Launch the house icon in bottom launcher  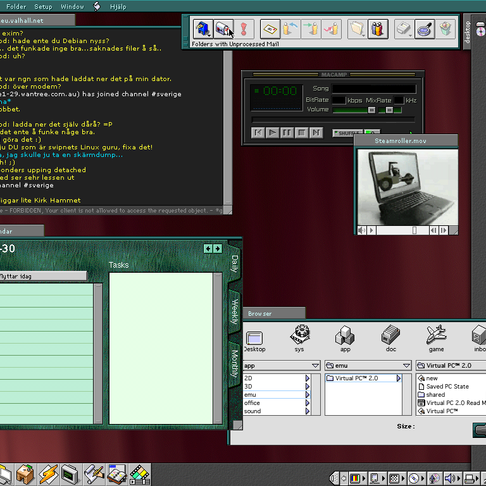coord(26,475)
